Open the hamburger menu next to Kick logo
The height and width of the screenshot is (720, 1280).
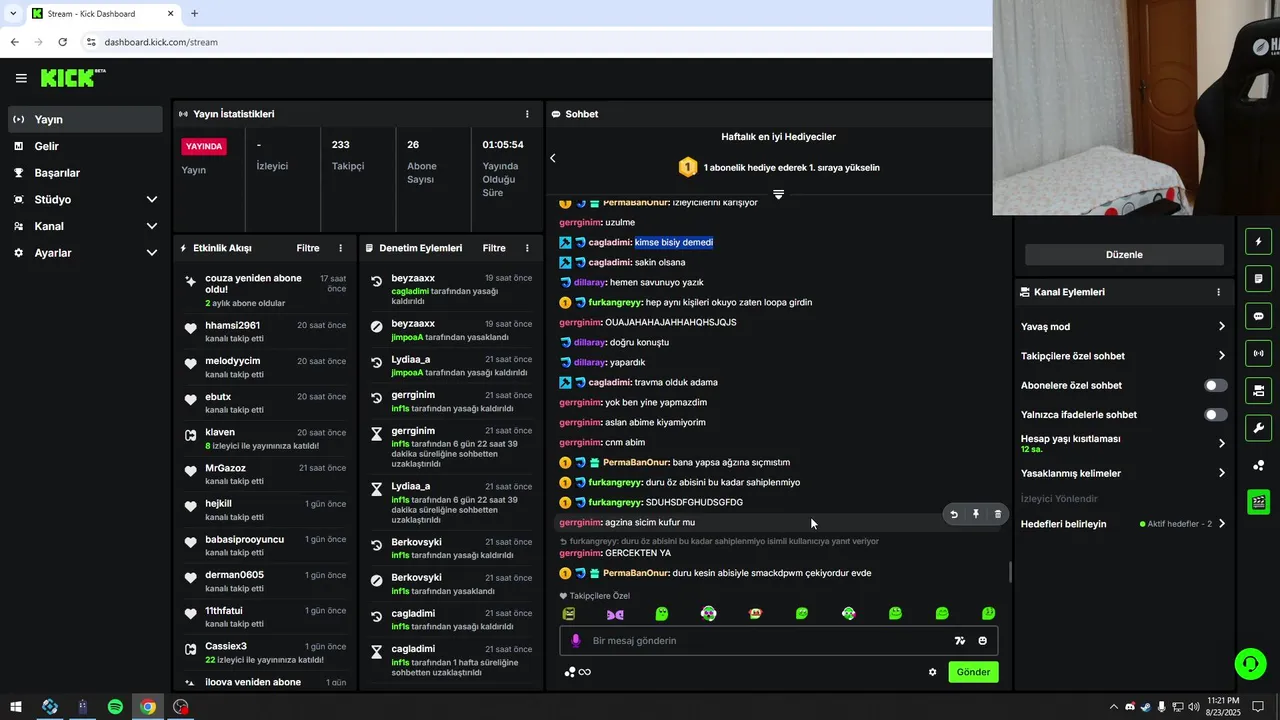pyautogui.click(x=21, y=78)
